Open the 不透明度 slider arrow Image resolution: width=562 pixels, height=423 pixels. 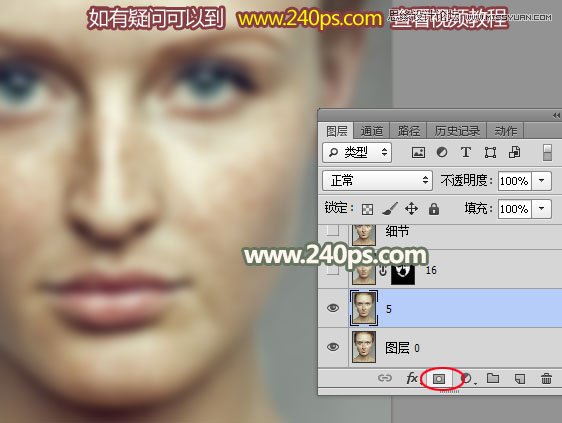[x=542, y=181]
